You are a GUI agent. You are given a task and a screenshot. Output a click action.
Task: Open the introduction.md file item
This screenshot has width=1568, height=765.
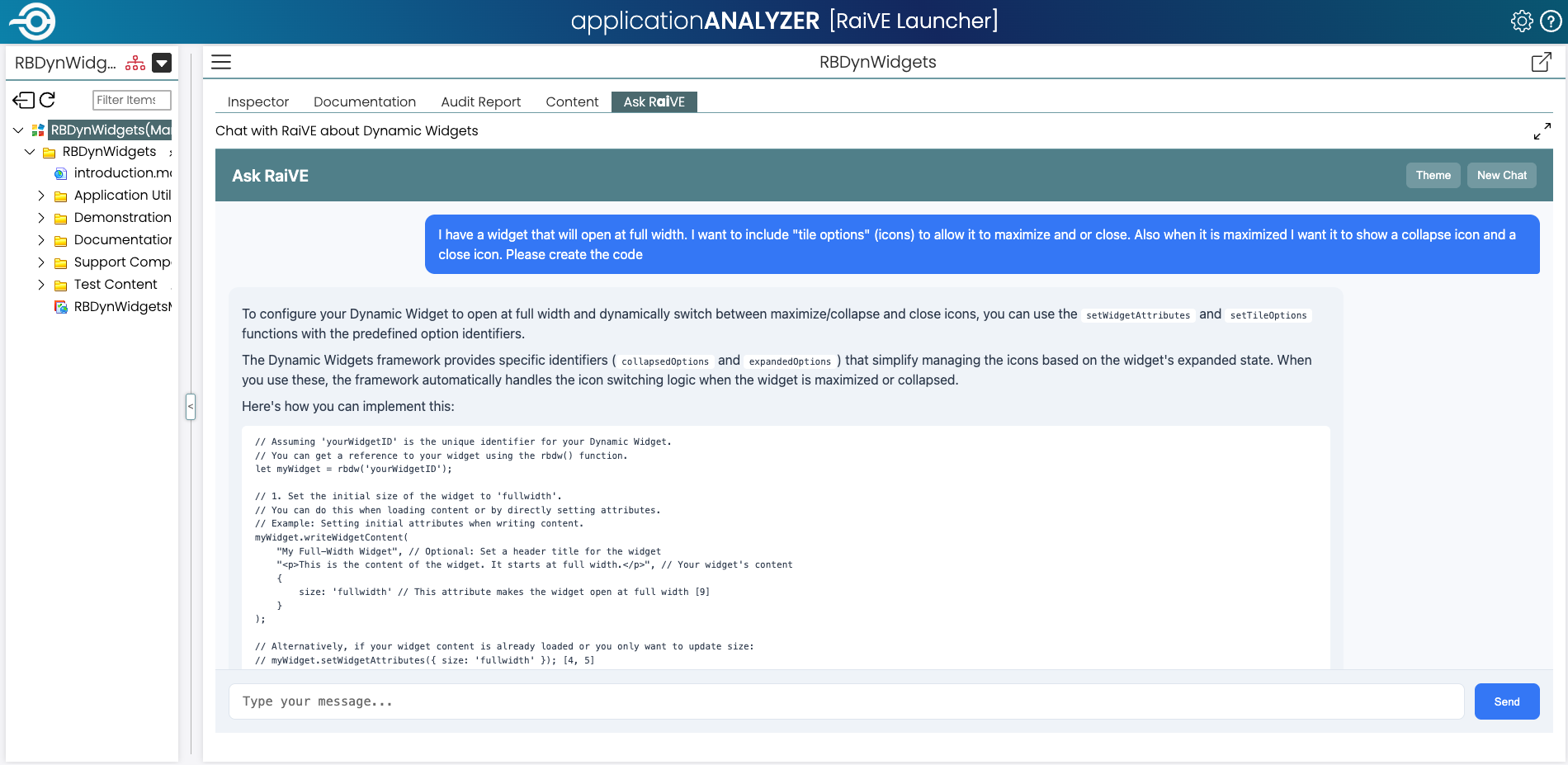(x=123, y=173)
